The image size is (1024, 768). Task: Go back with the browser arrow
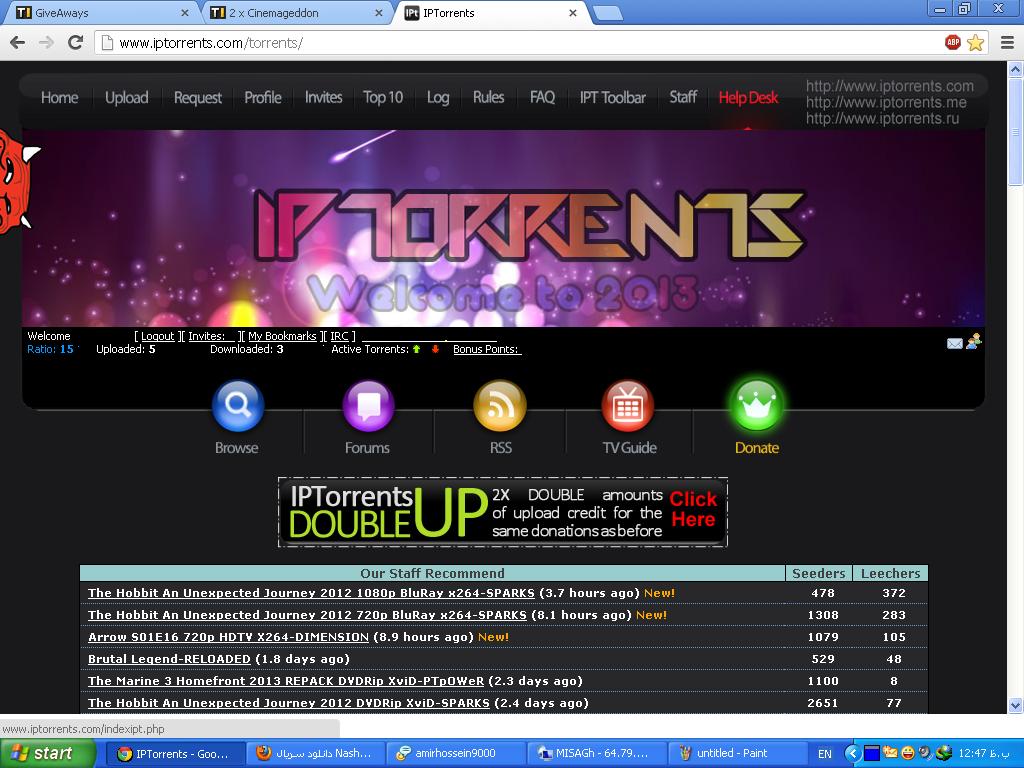click(18, 42)
